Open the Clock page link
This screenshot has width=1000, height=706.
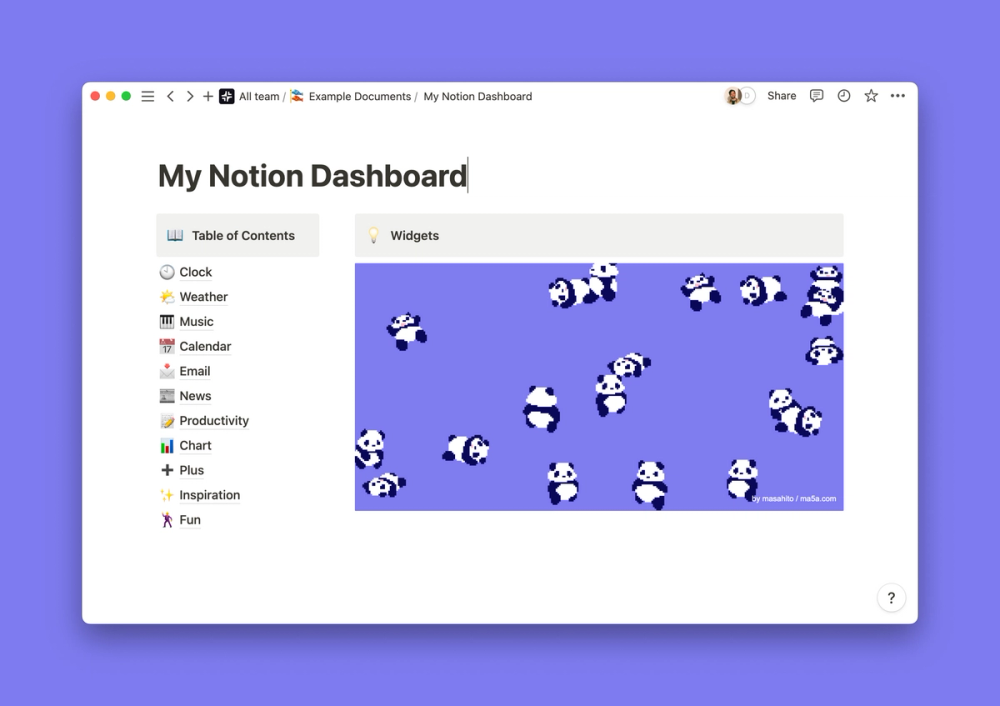(195, 272)
